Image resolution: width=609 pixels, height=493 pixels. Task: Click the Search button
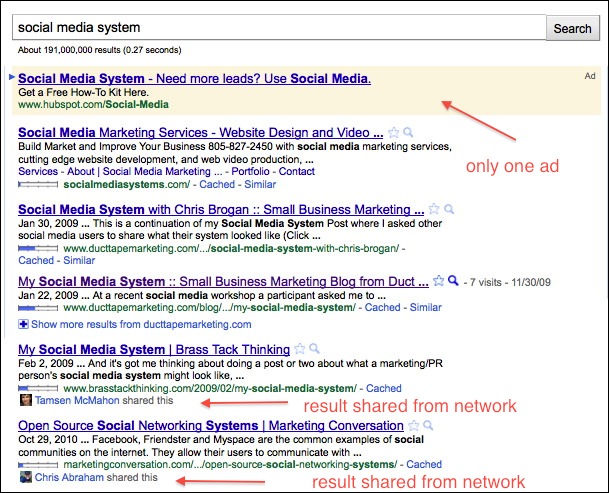coord(572,28)
